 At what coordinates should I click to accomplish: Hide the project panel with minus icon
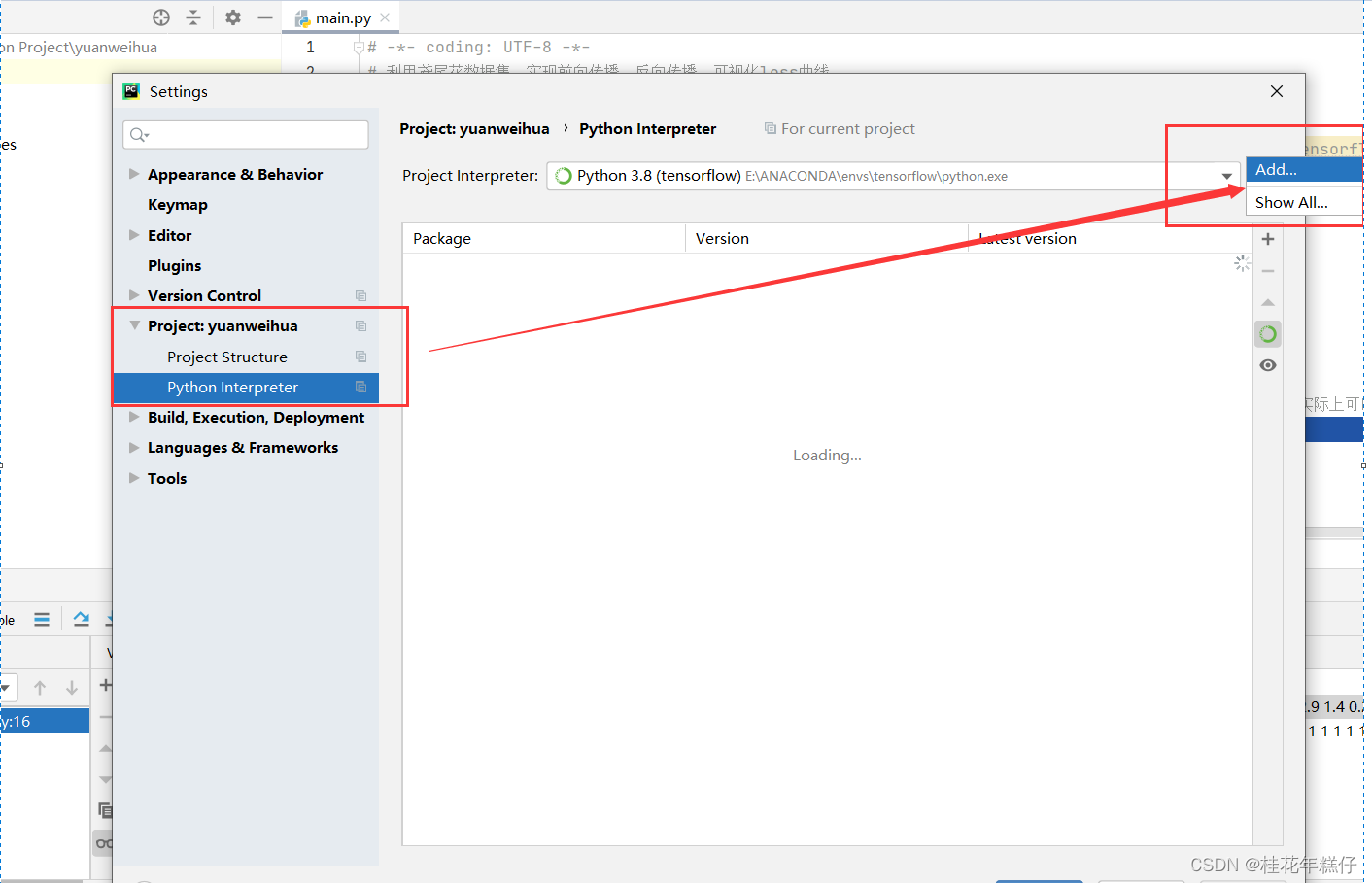[264, 17]
